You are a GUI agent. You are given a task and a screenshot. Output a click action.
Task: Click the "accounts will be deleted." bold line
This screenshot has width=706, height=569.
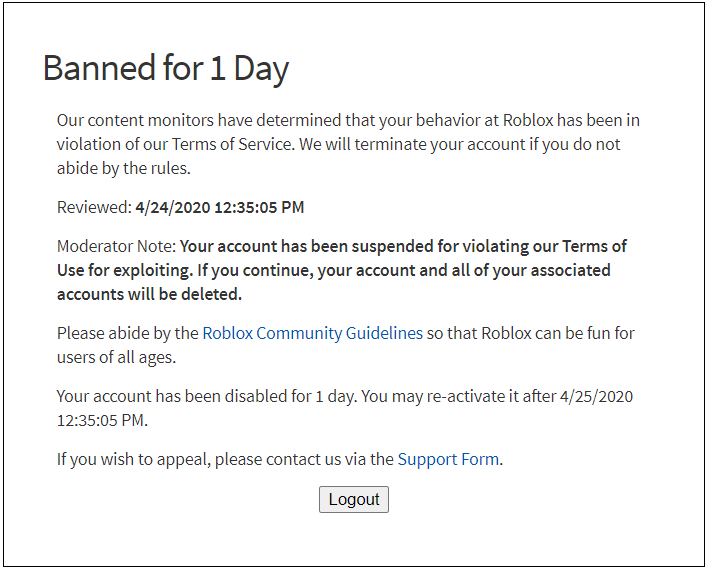pos(149,294)
